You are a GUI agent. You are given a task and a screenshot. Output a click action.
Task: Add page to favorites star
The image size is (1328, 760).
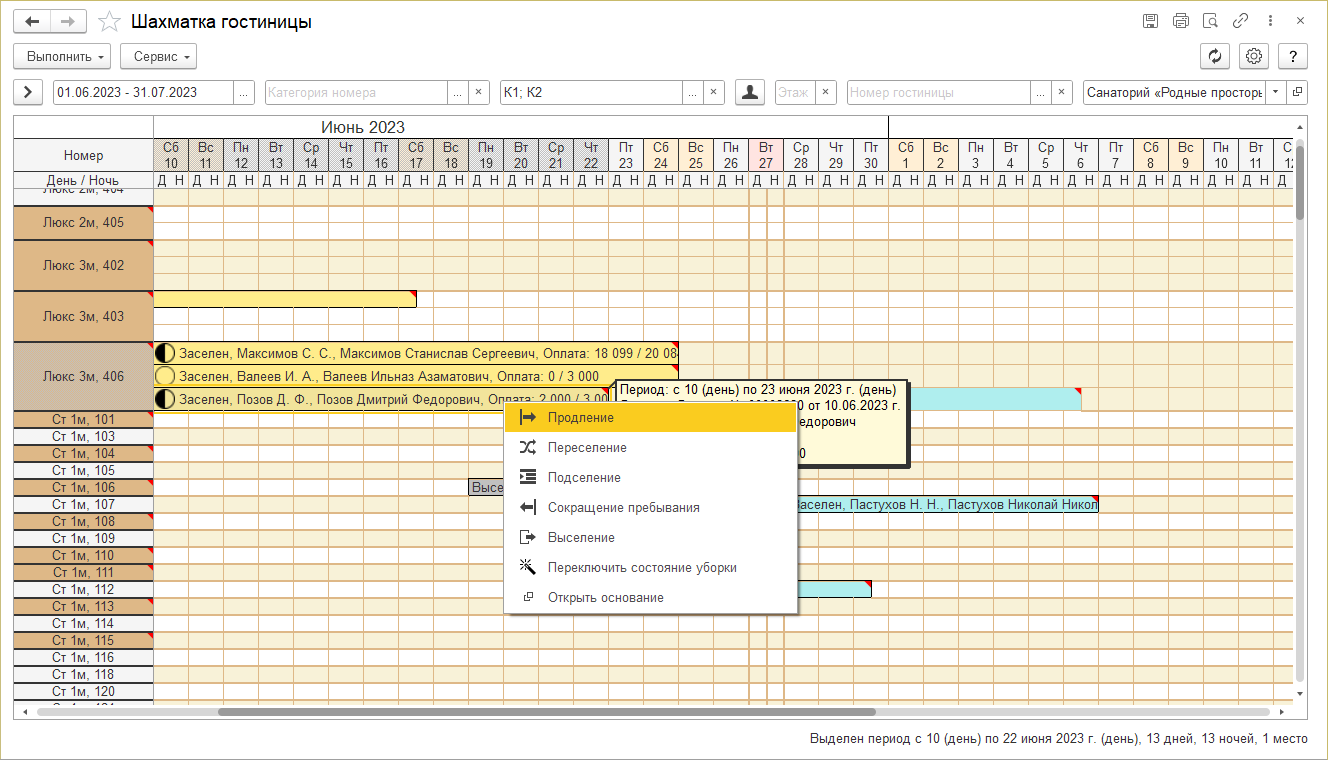111,22
